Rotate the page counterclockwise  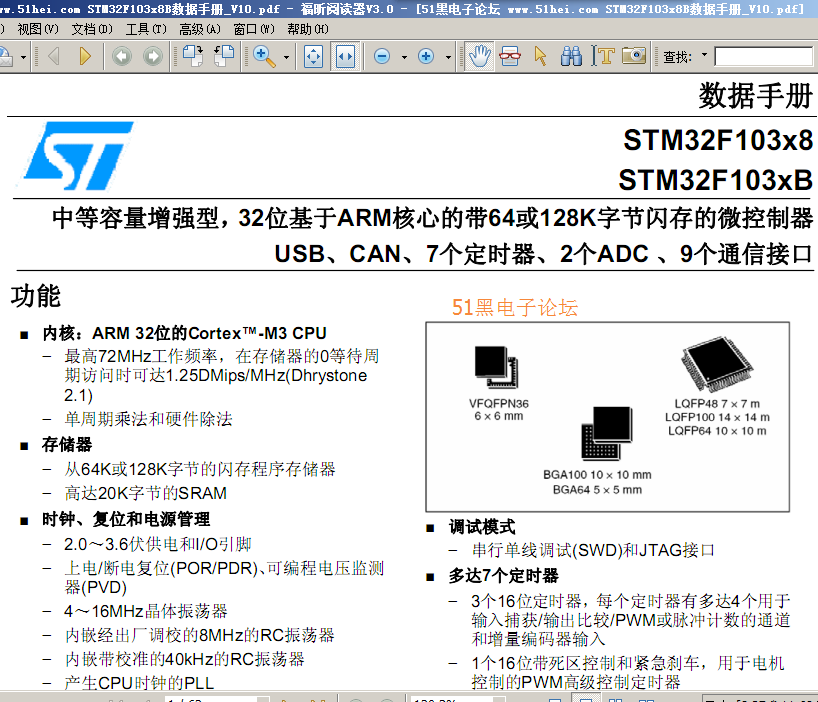point(224,56)
